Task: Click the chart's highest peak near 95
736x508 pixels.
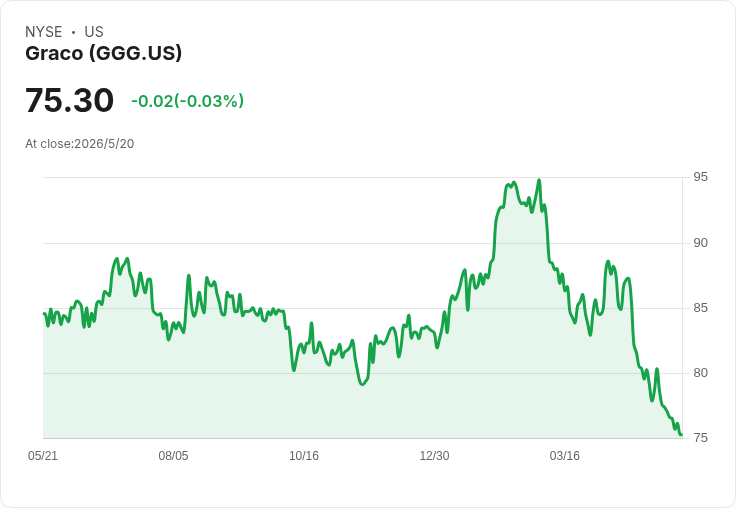Action: pyautogui.click(x=539, y=180)
